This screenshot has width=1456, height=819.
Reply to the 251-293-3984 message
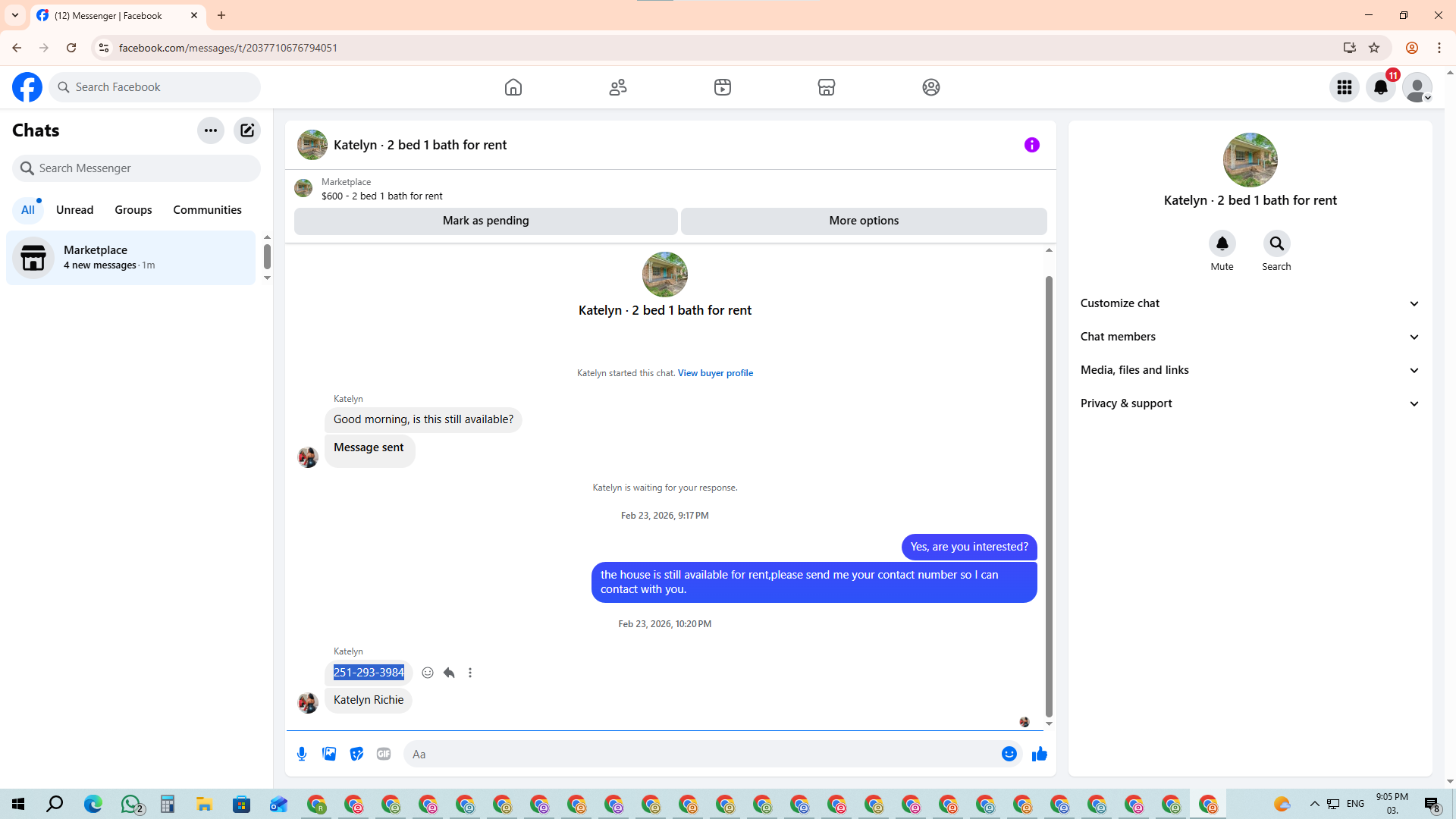449,673
